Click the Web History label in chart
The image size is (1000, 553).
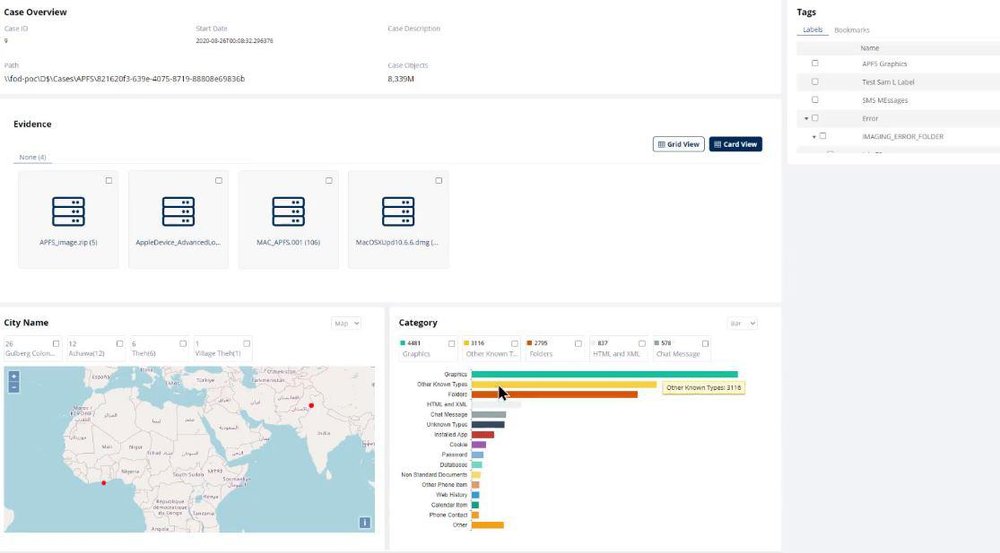coord(452,495)
